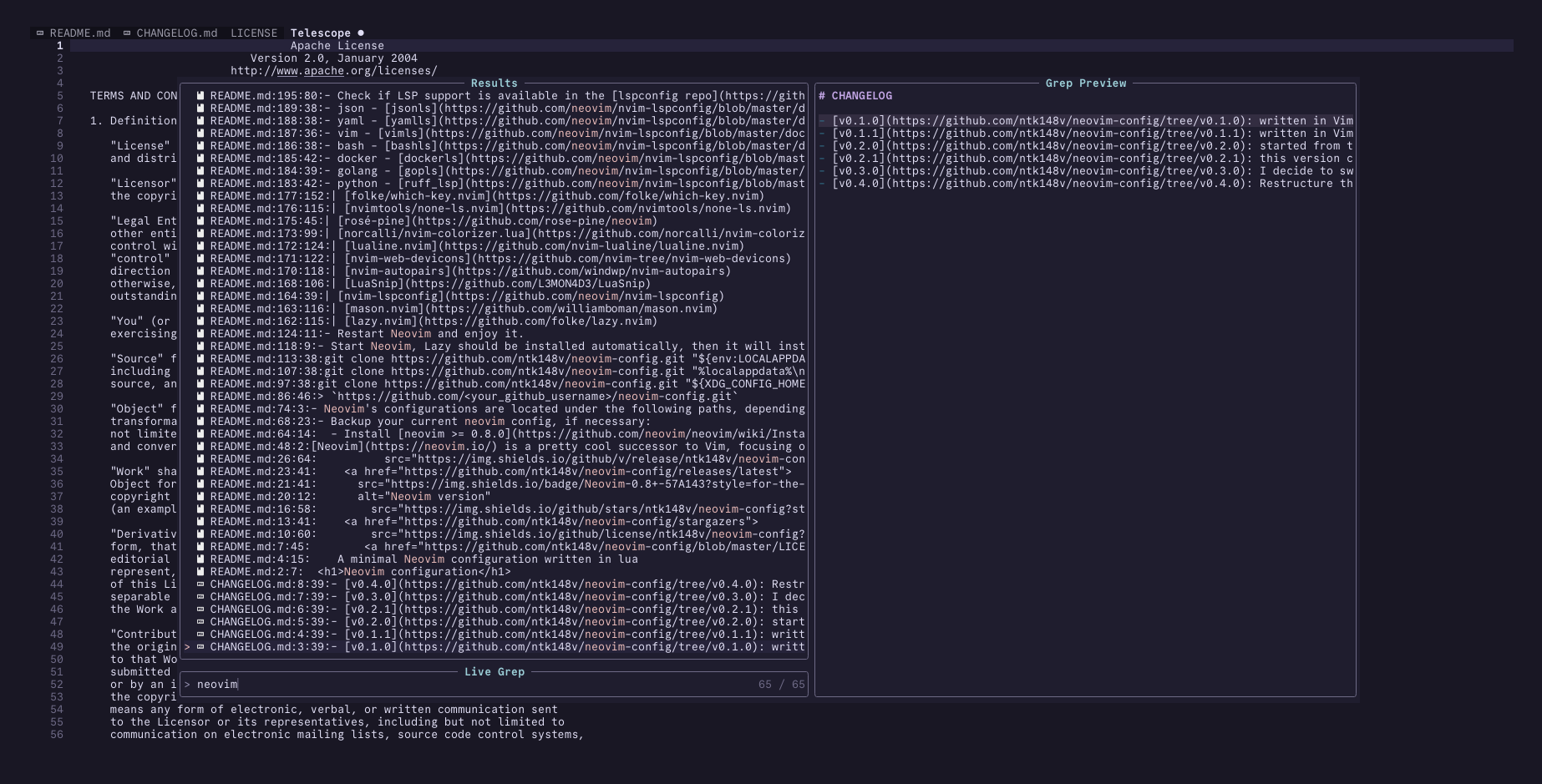
Task: Click file icon of README.md:124:11 result
Action: [x=200, y=334]
